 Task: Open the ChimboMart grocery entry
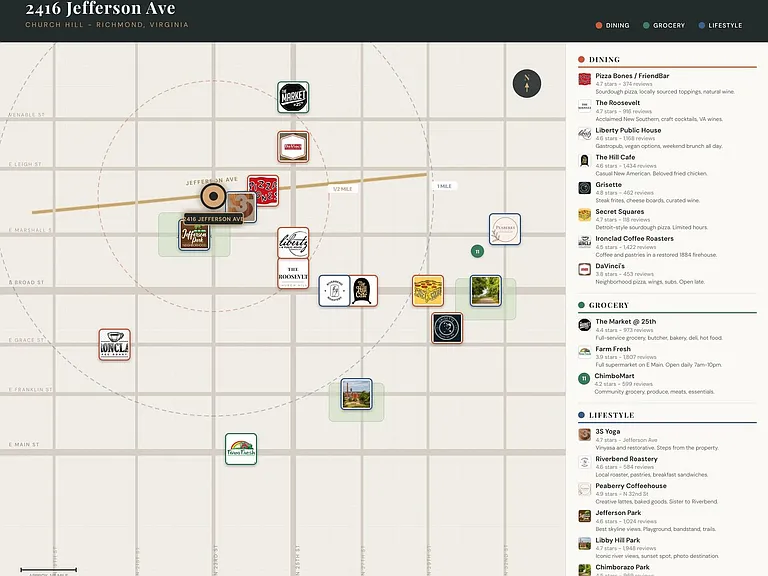[667, 384]
